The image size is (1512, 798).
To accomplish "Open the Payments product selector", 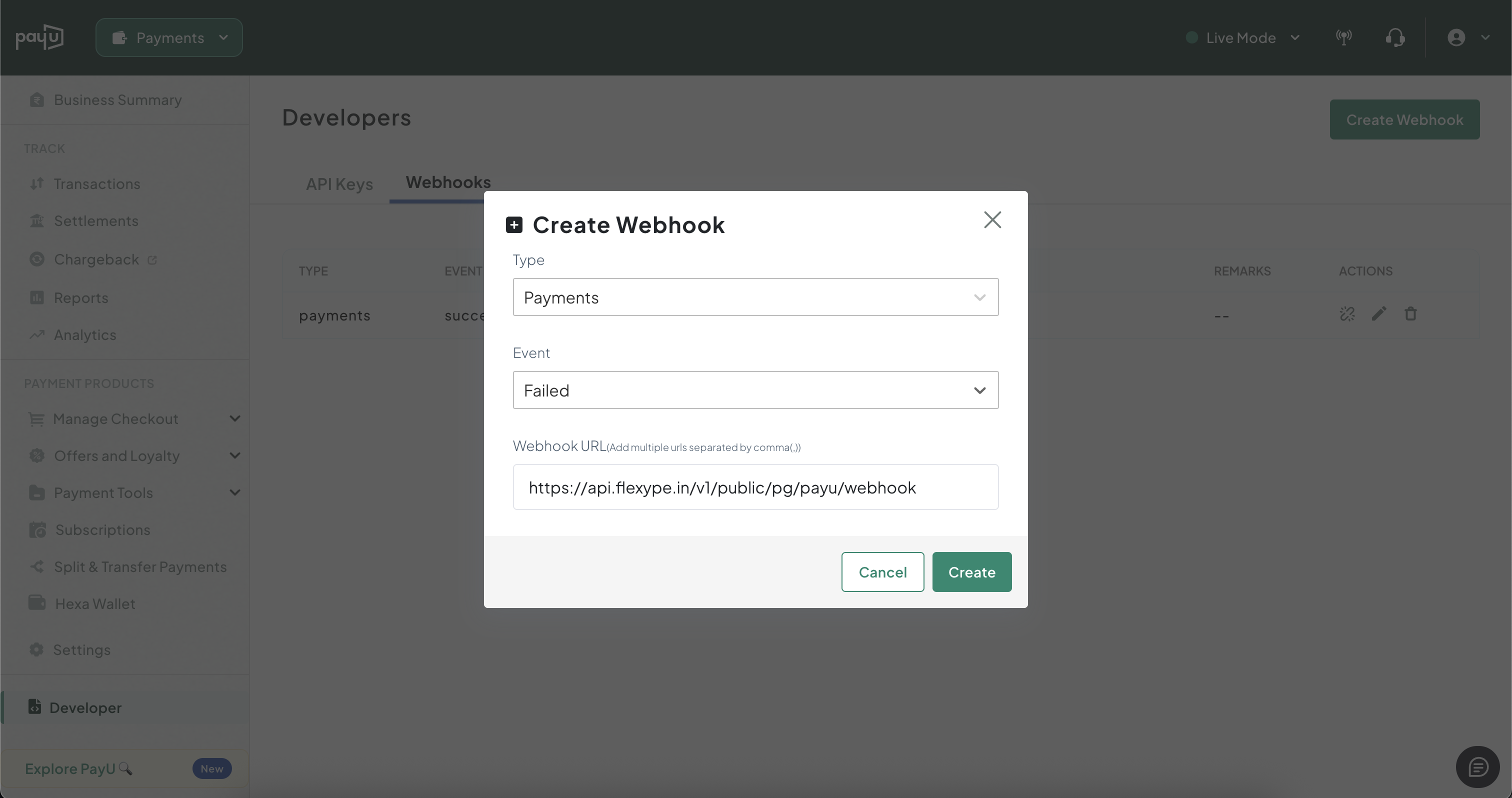I will point(169,38).
